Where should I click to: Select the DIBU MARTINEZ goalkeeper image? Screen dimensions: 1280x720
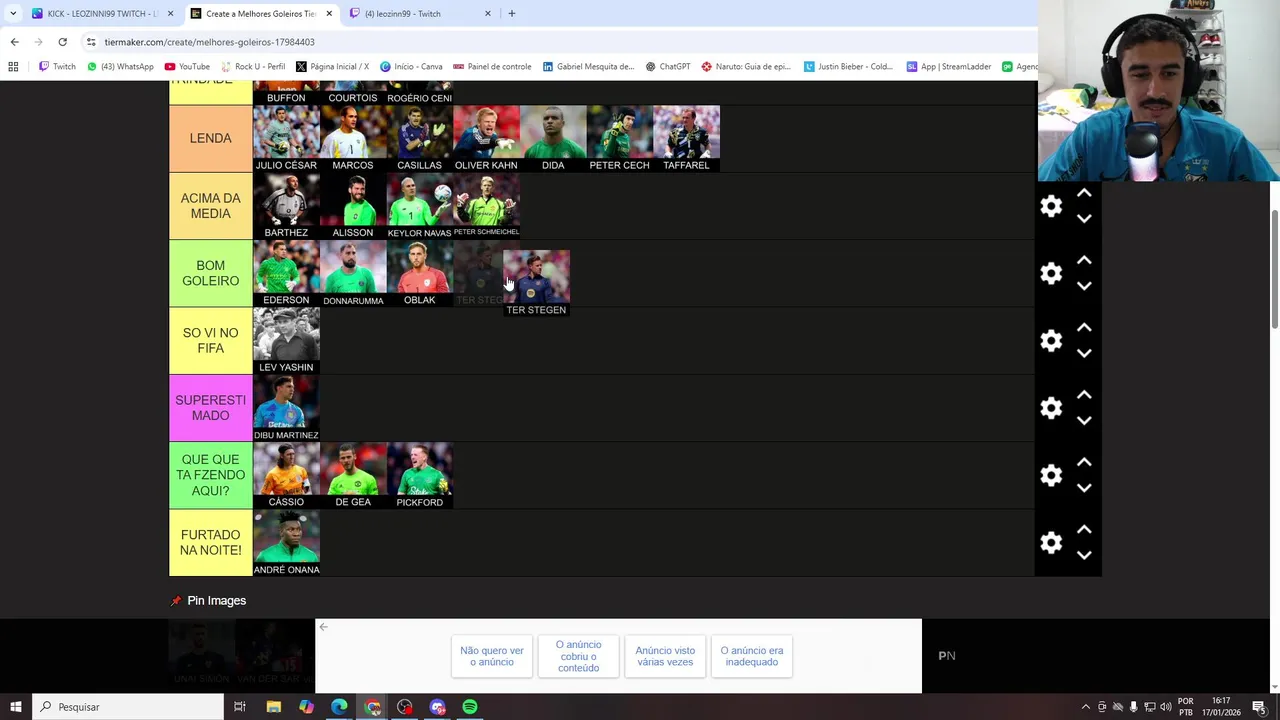point(286,408)
